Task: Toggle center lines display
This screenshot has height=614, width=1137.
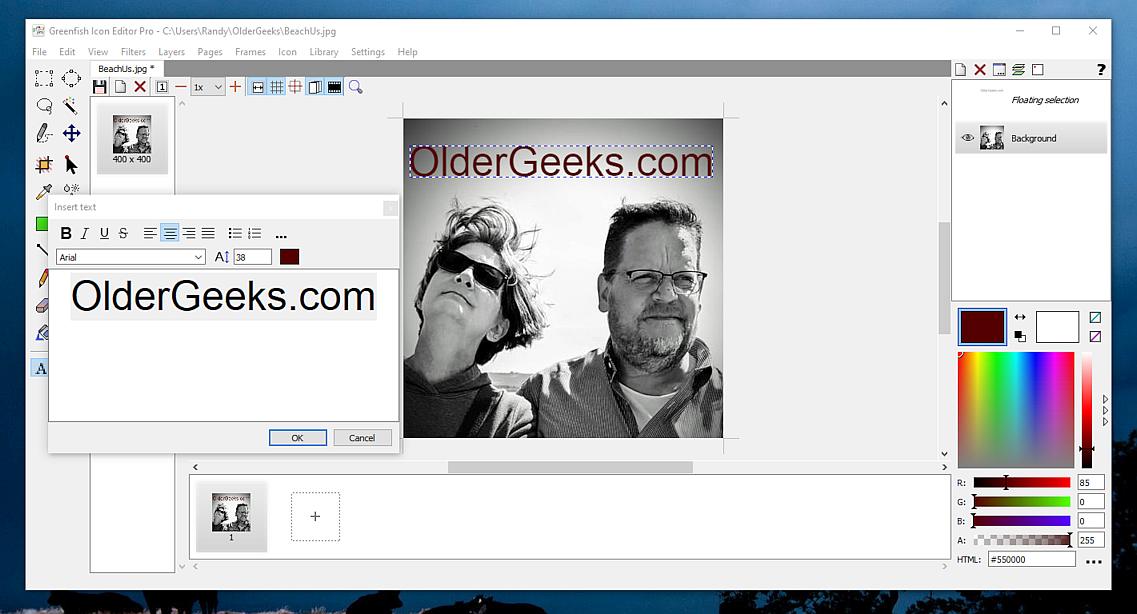Action: coord(296,87)
